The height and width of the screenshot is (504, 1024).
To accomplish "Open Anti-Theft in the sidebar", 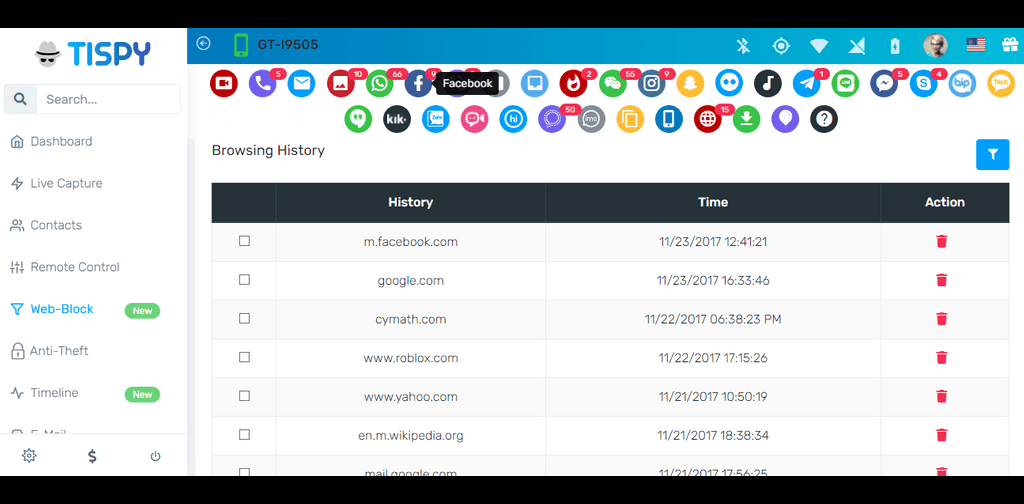I will (50, 351).
